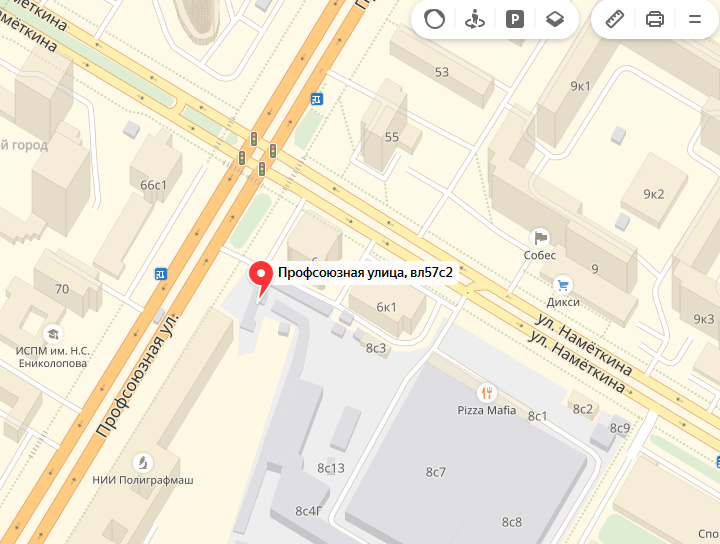This screenshot has height=544, width=720.
Task: Toggle the parking layer button
Action: click(515, 19)
